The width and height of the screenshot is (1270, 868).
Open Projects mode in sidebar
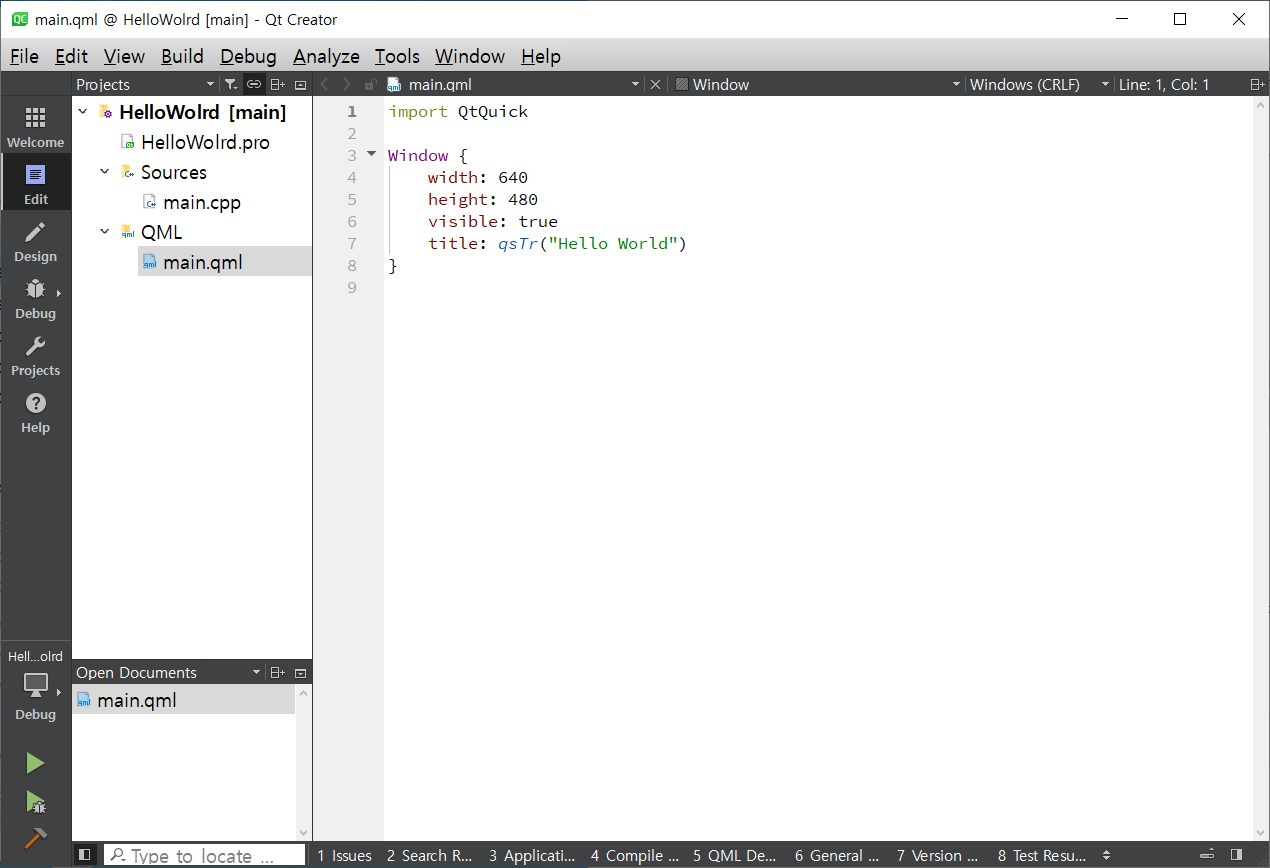pyautogui.click(x=36, y=355)
